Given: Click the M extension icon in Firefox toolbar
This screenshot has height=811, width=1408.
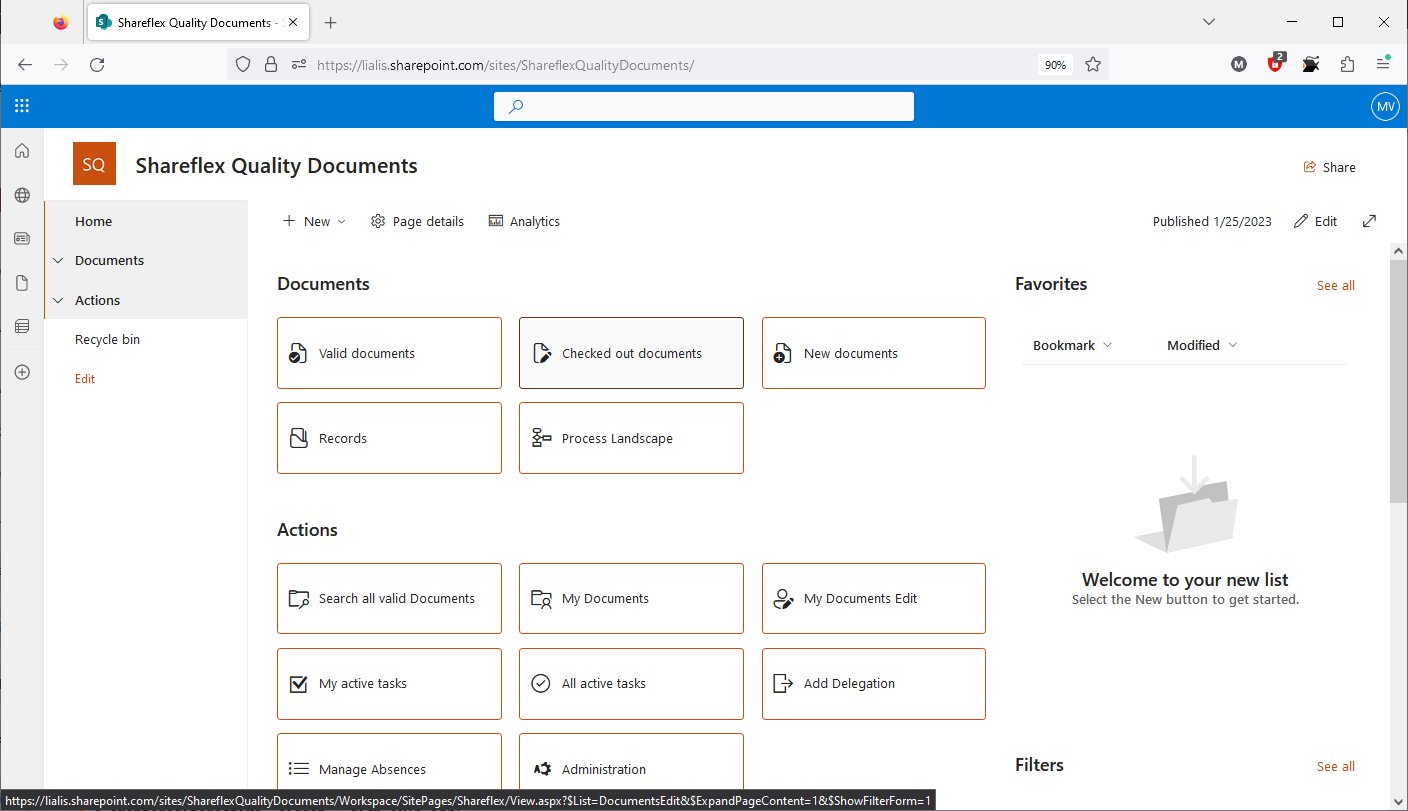Looking at the screenshot, I should 1239,64.
